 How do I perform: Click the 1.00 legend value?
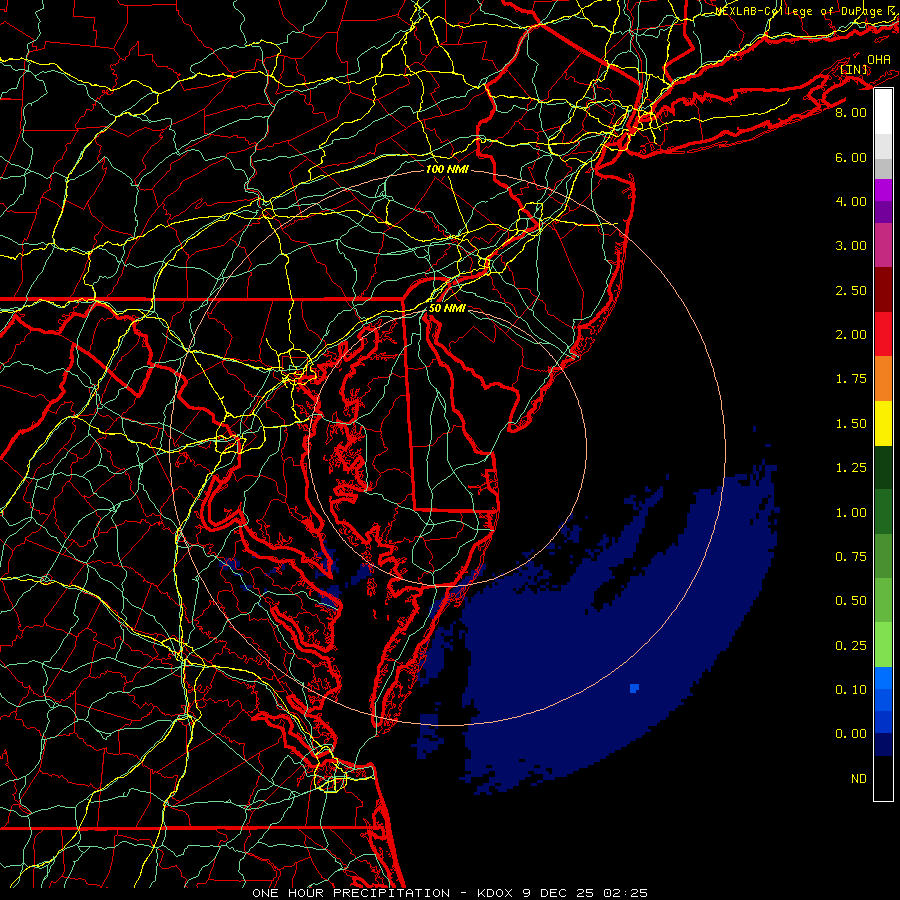coord(851,513)
